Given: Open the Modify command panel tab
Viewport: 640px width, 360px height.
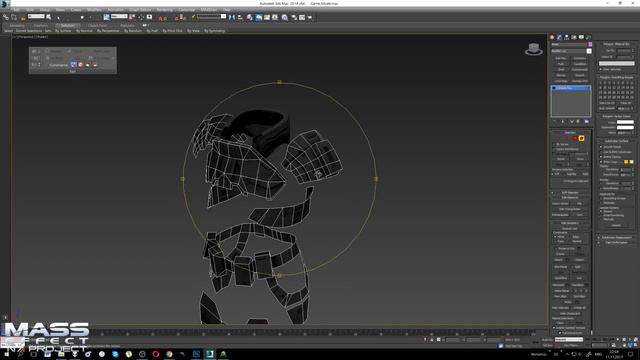Looking at the screenshot, I should click(560, 37).
